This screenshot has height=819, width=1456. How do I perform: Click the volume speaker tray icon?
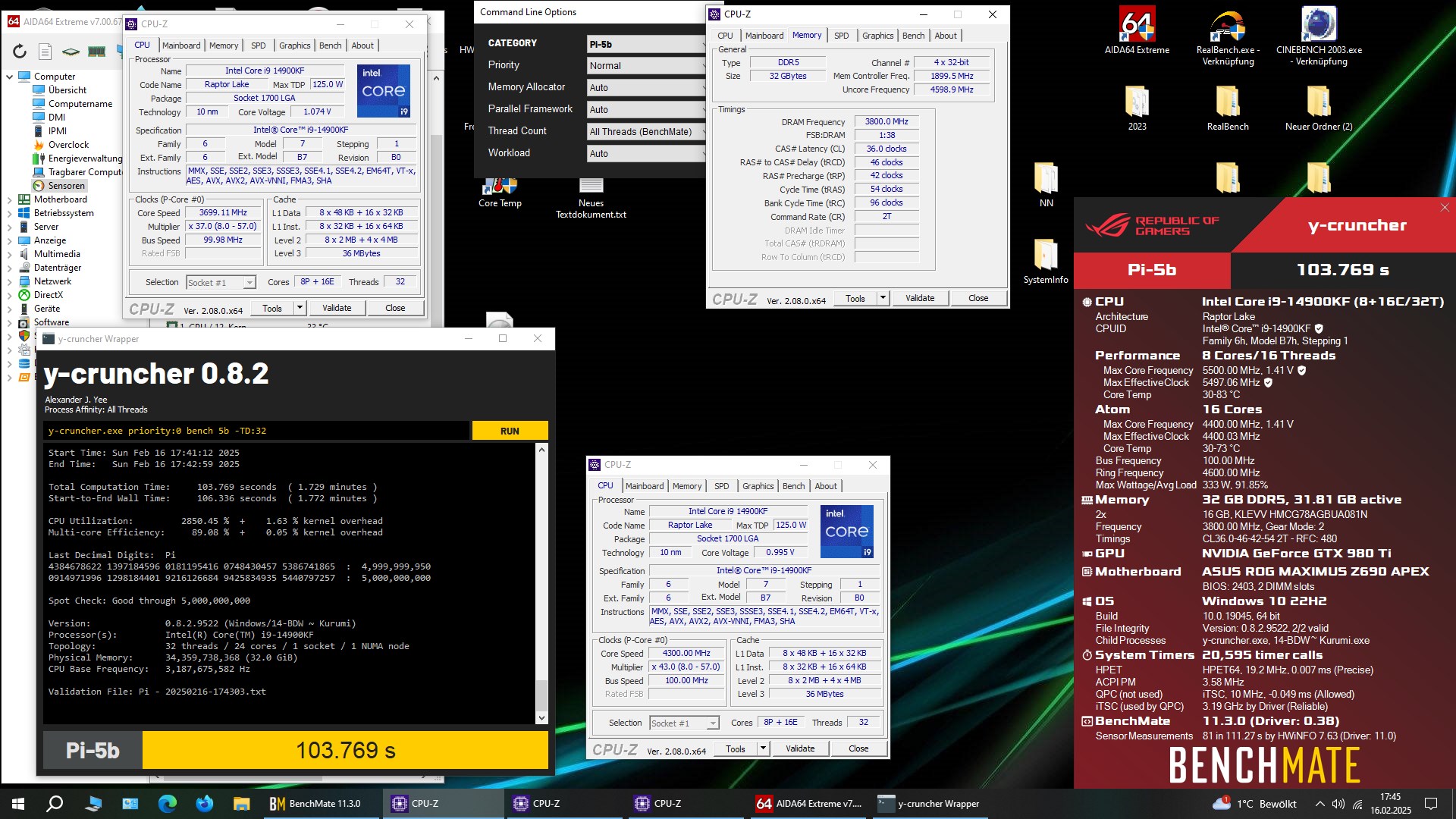(1338, 804)
